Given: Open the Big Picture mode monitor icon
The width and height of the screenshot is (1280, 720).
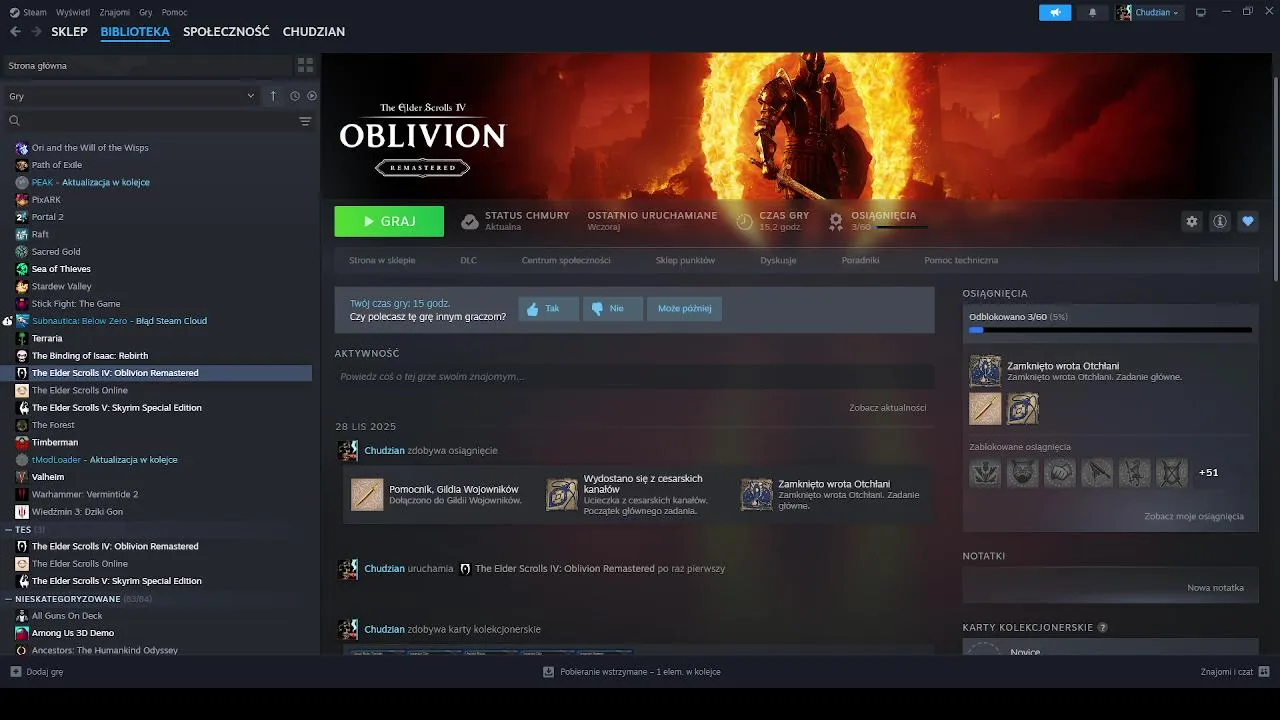Looking at the screenshot, I should [x=1201, y=12].
